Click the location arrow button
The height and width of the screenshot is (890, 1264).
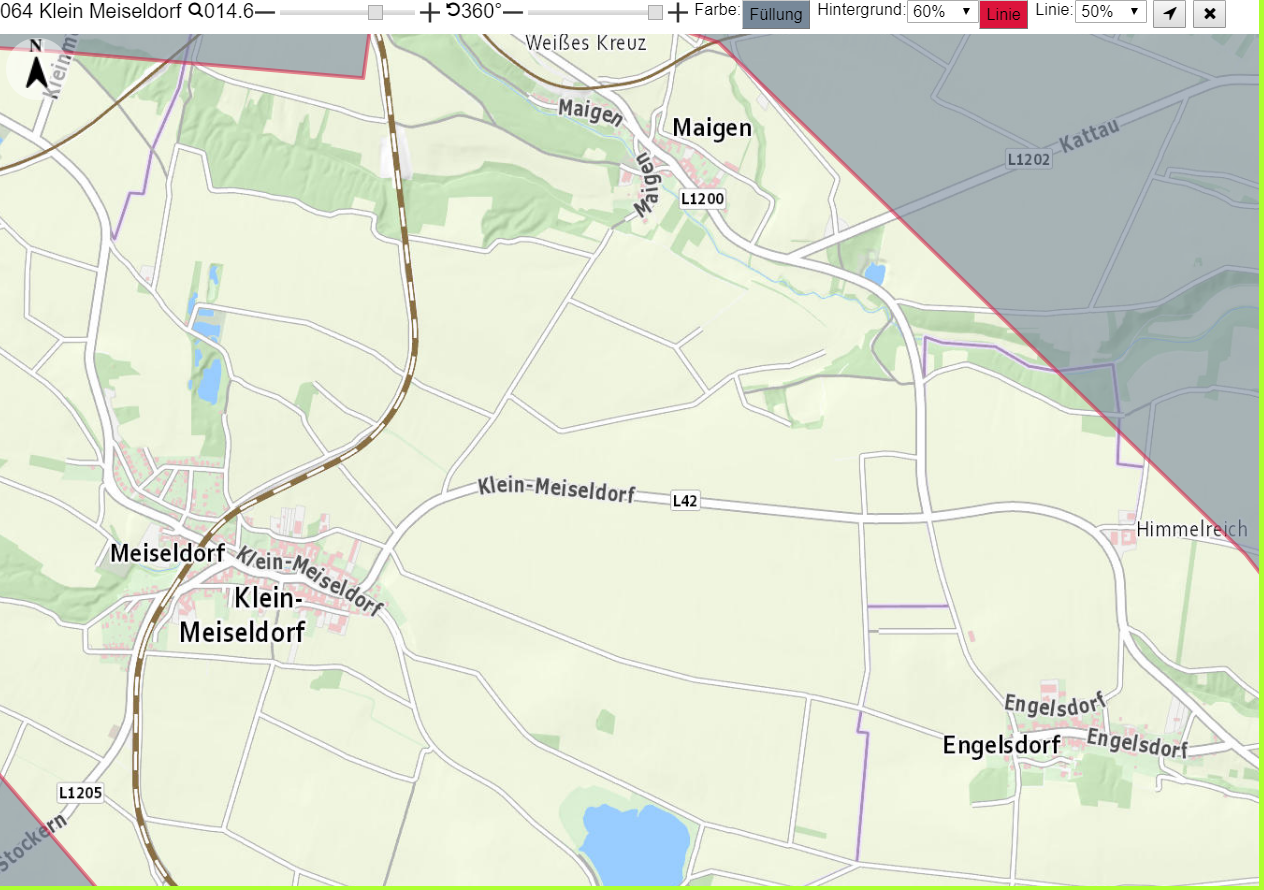1170,13
